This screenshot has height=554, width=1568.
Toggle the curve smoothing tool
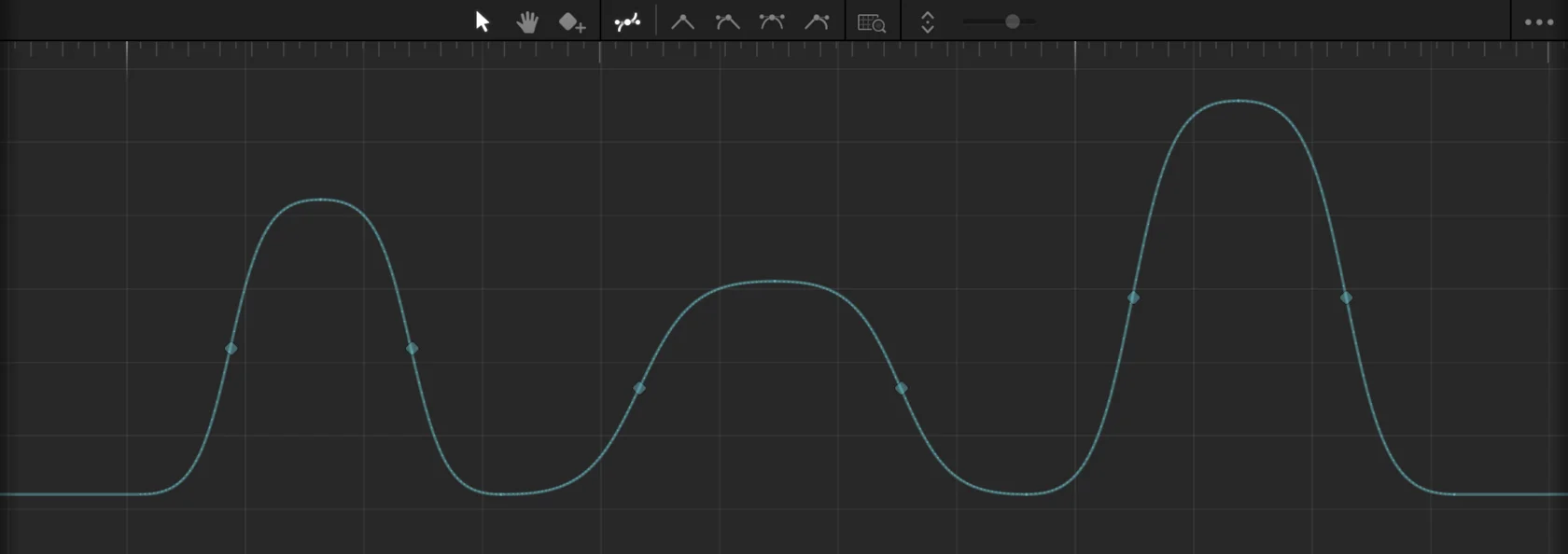[627, 21]
